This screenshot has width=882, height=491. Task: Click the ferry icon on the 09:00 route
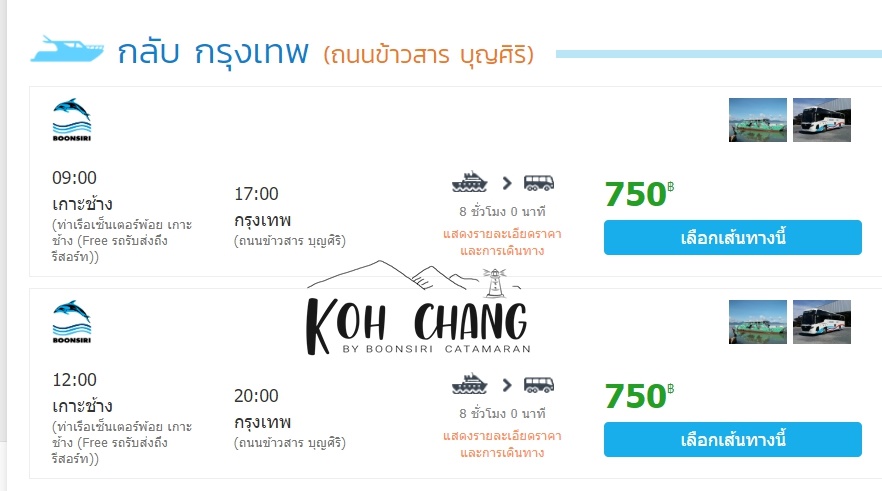[x=468, y=183]
